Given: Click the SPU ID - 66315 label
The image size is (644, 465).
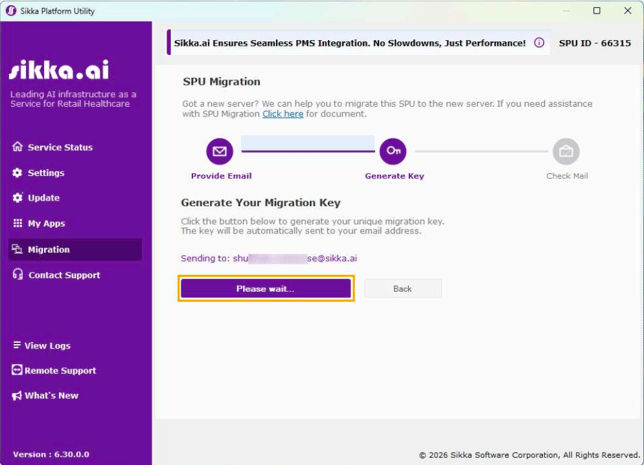Looking at the screenshot, I should click(594, 43).
